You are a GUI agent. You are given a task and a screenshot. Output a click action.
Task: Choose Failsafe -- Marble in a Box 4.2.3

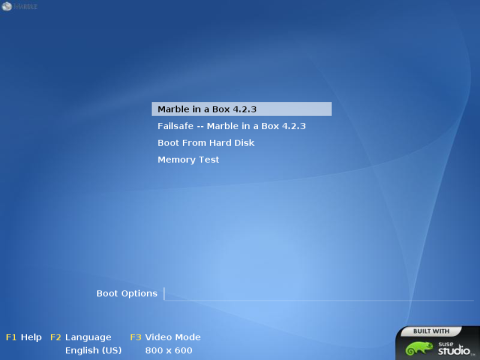(231, 126)
